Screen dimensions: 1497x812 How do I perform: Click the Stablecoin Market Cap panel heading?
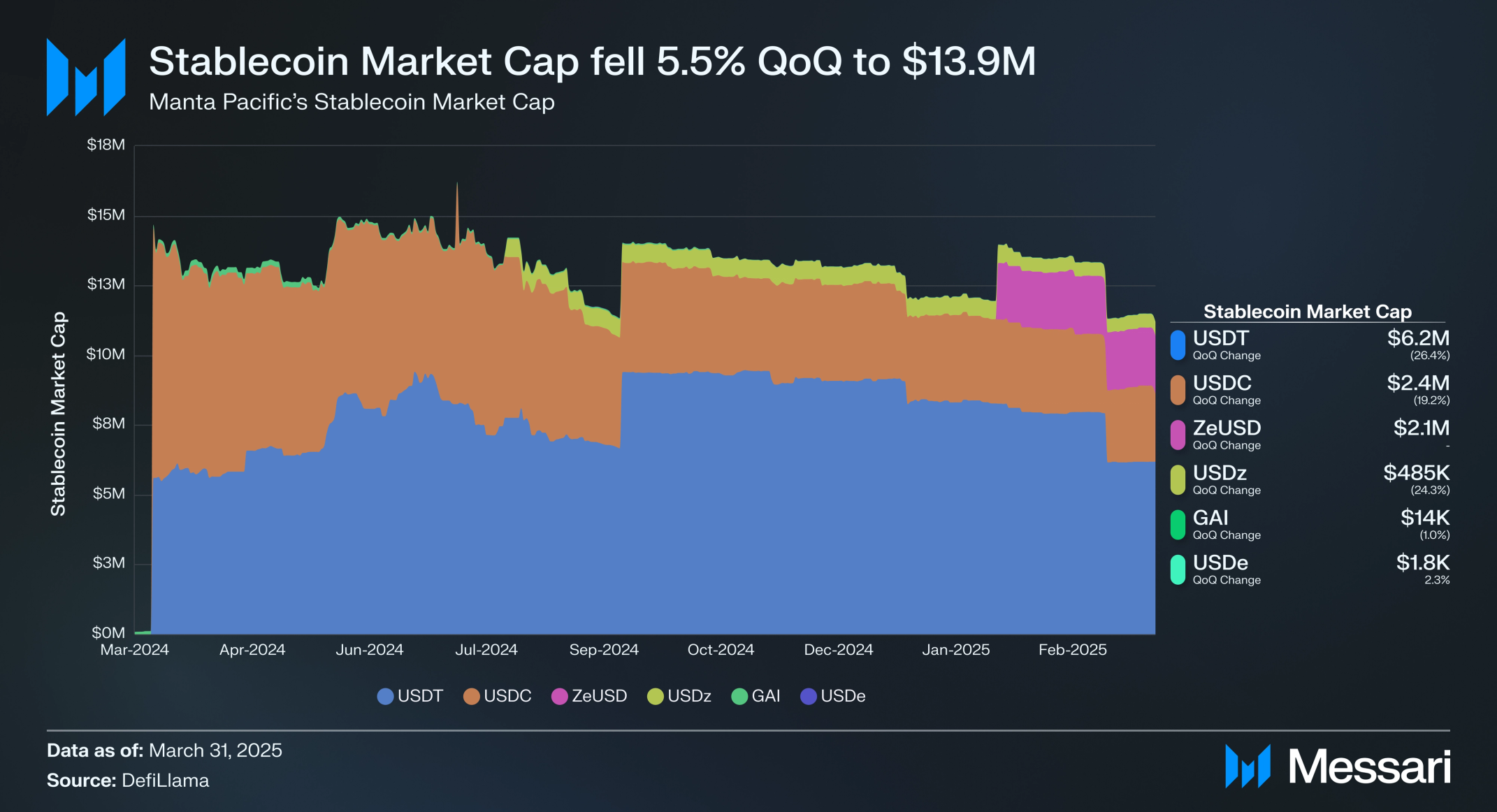click(1307, 312)
